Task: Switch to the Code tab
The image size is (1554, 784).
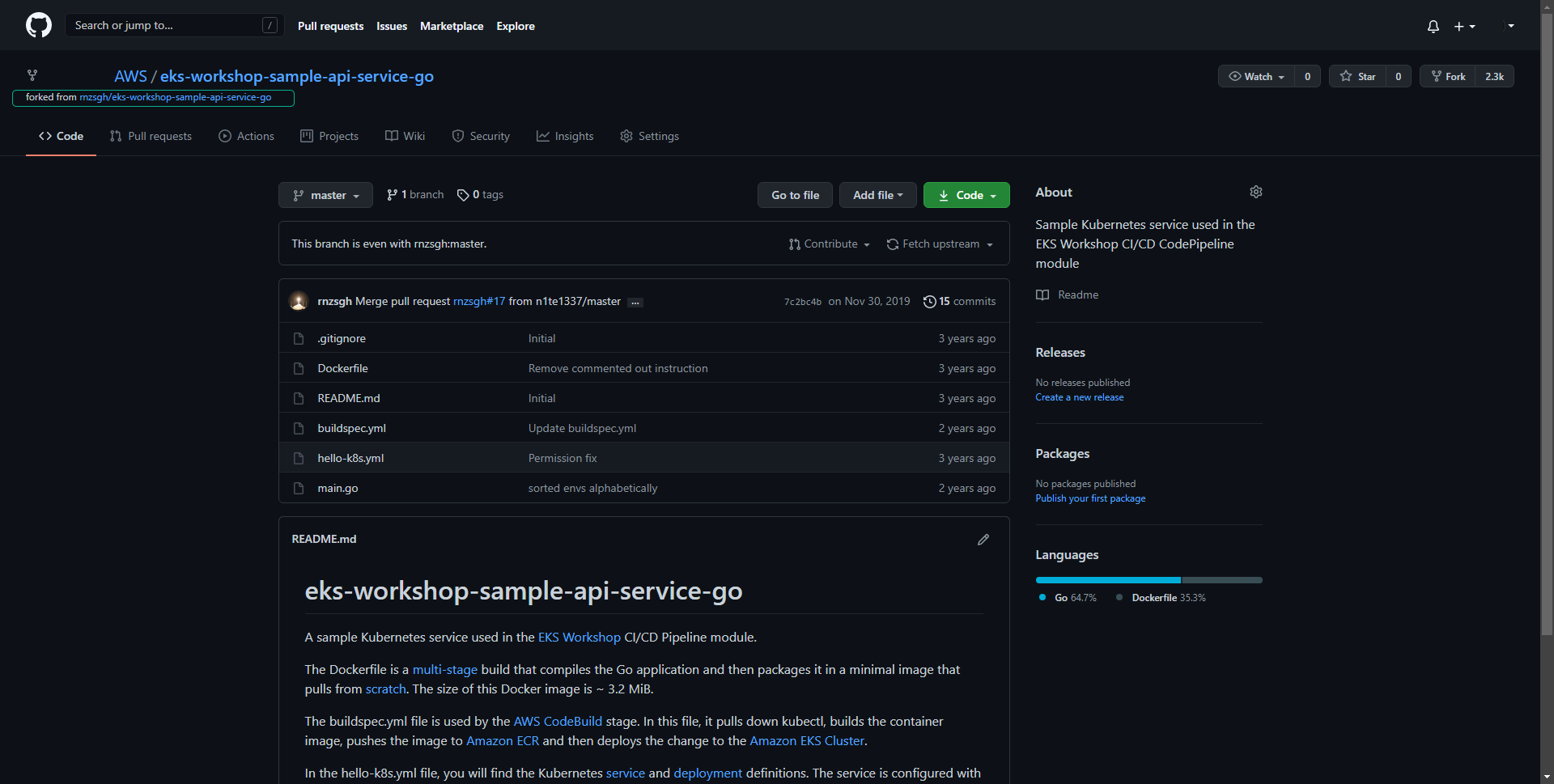Action: coord(61,136)
